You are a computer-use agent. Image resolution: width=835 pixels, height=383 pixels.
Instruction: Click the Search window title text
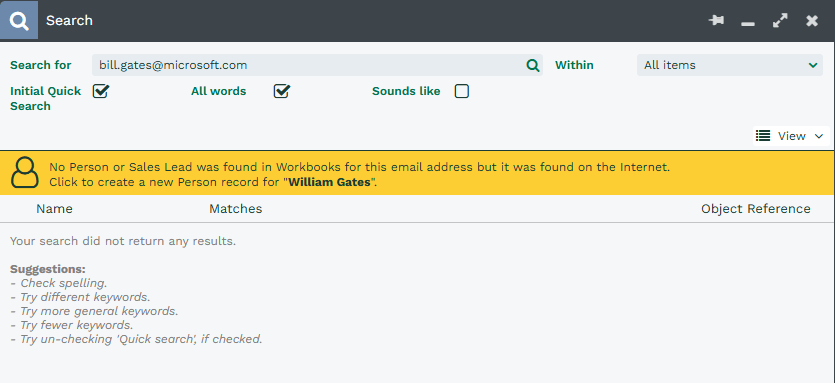[69, 21]
